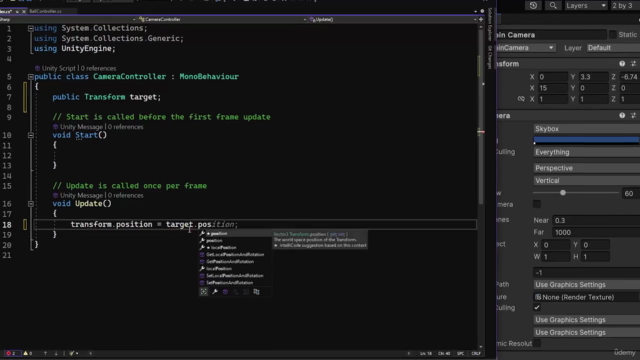The width and height of the screenshot is (640, 360).
Task: Toggle the Physical Camera checkbox
Action: pos(537,204)
